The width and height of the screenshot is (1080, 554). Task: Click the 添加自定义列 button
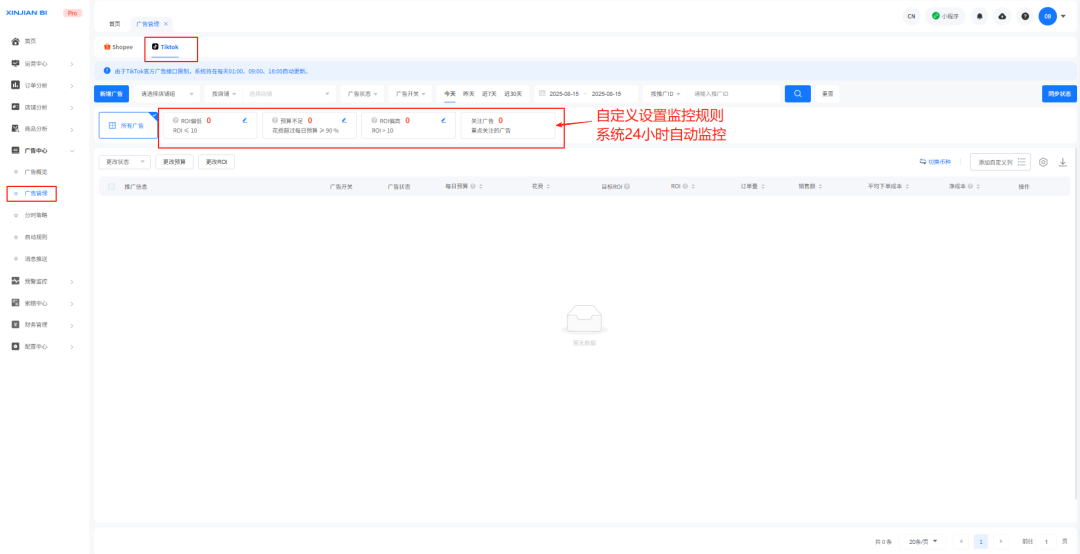tap(1000, 162)
